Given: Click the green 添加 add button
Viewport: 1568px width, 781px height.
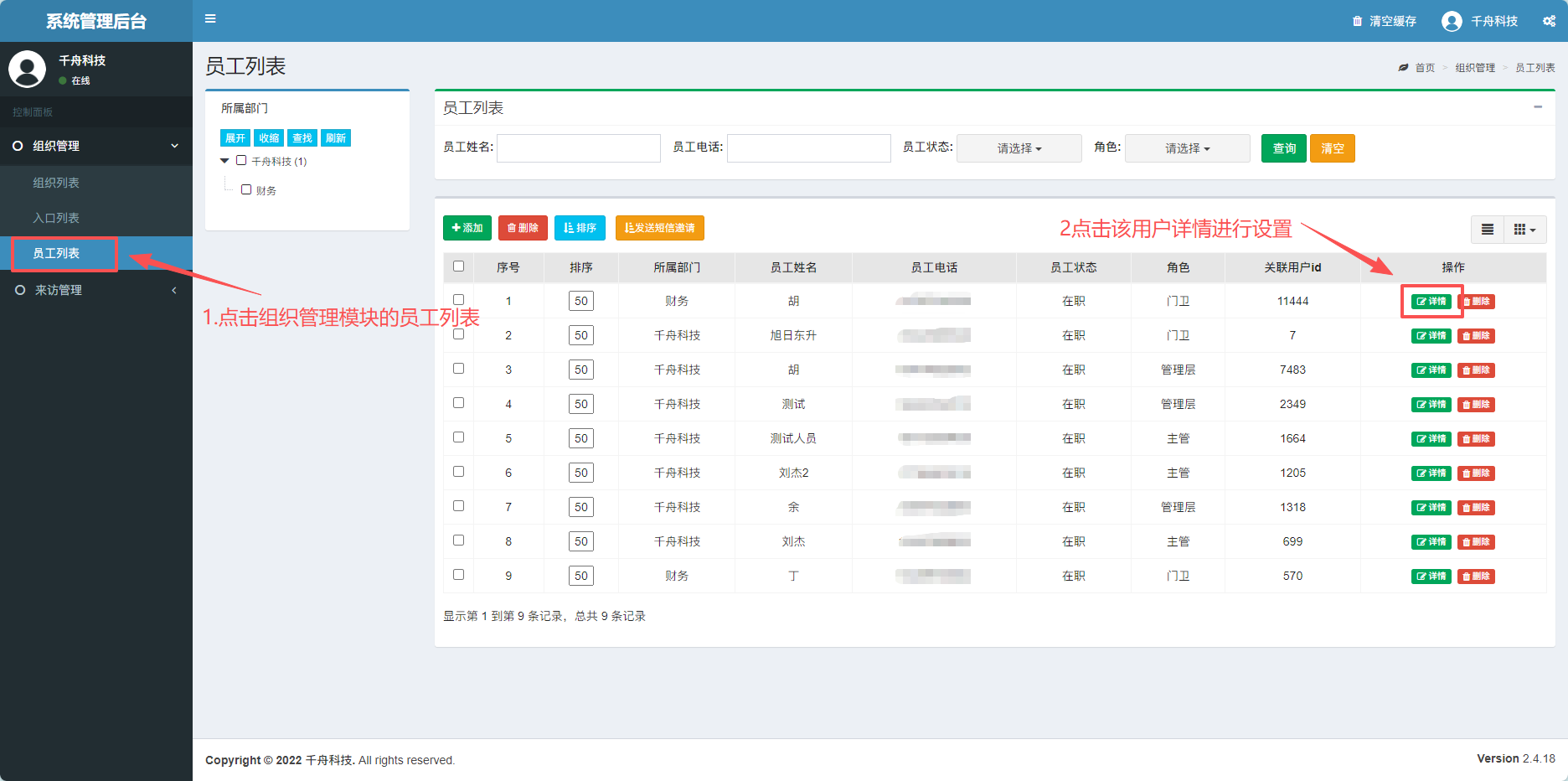Looking at the screenshot, I should 467,228.
